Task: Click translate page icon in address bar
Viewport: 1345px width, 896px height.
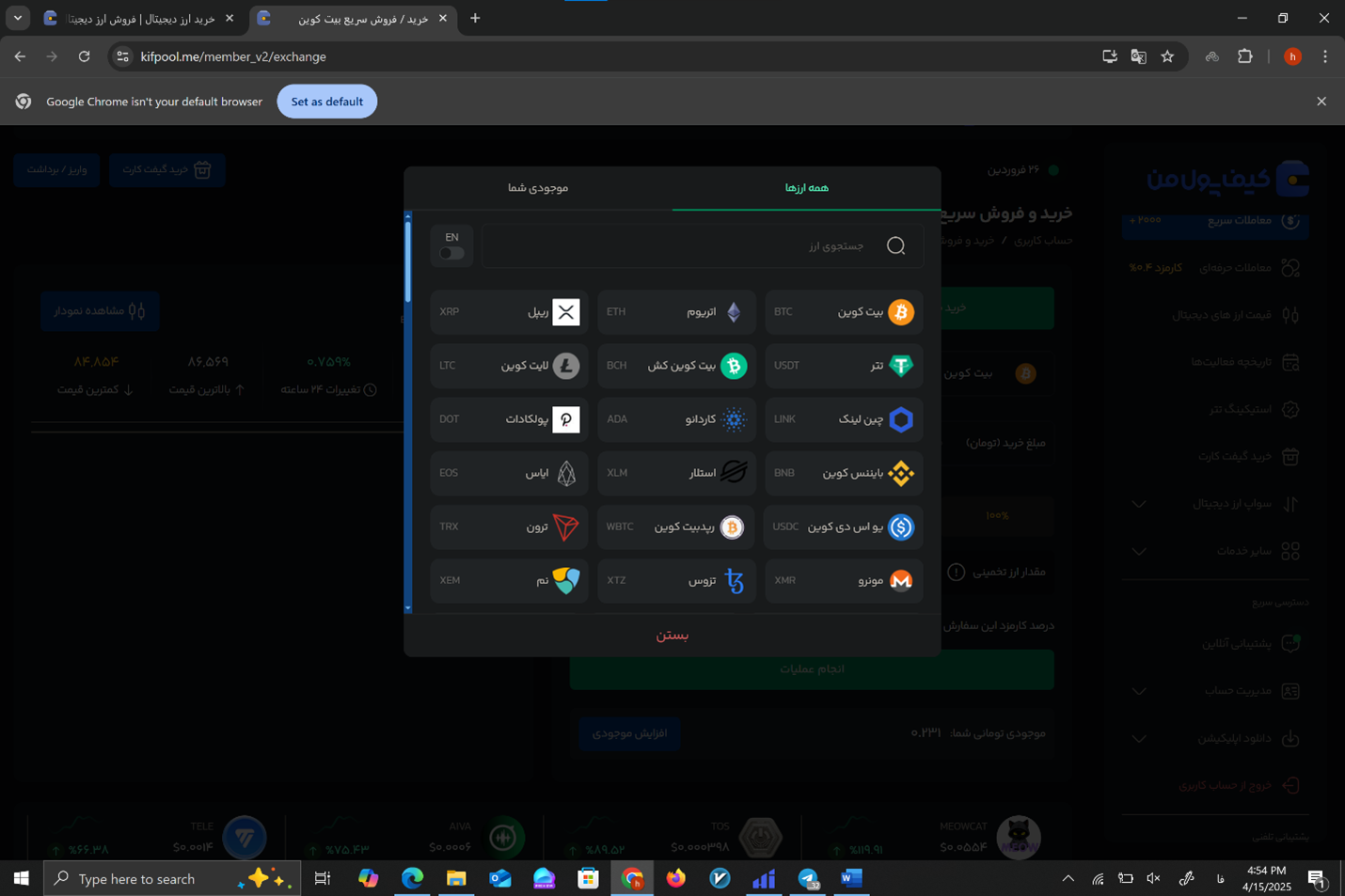Action: tap(1138, 56)
